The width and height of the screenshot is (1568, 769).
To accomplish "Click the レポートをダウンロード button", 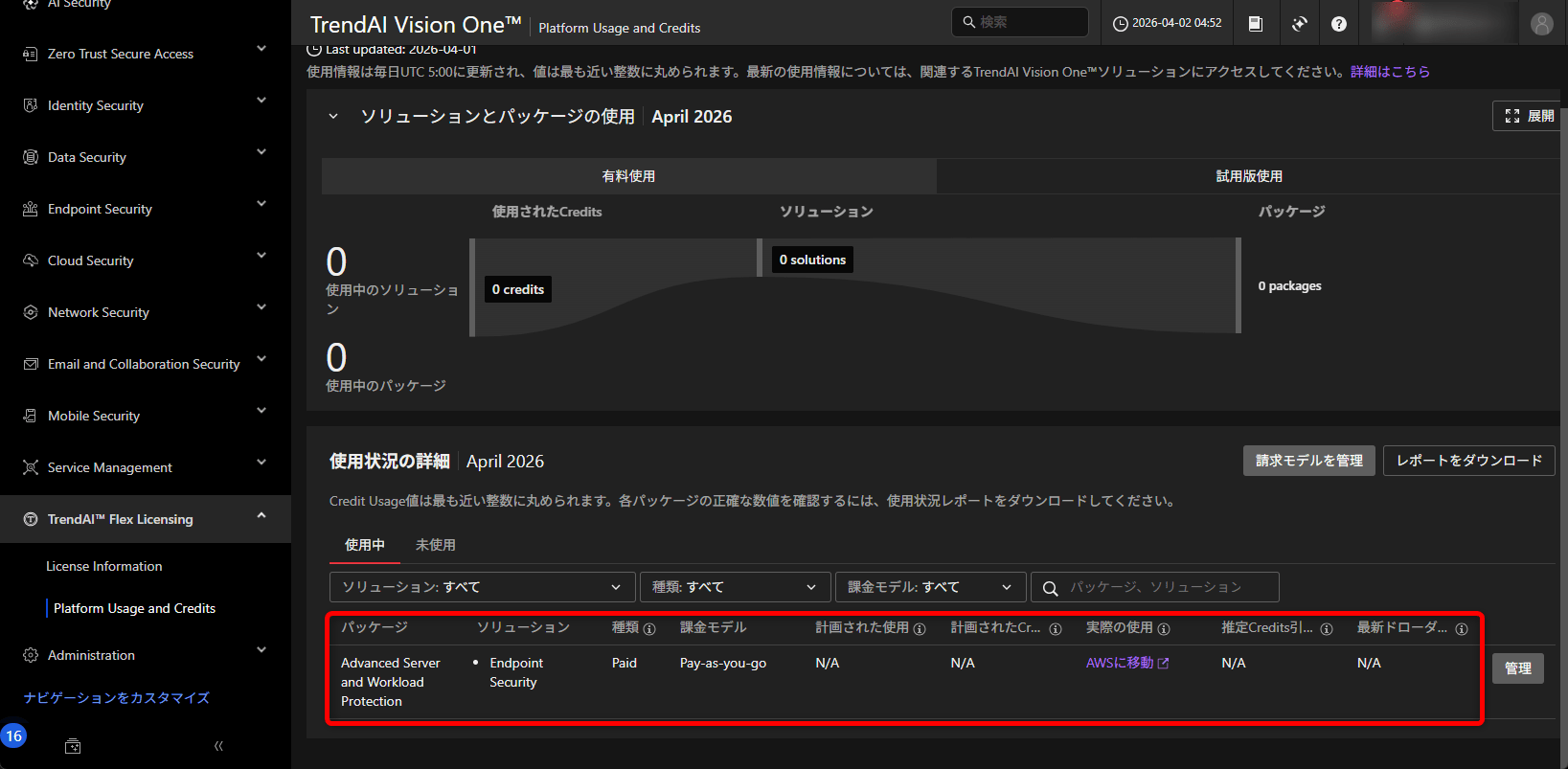I will coord(1469,461).
